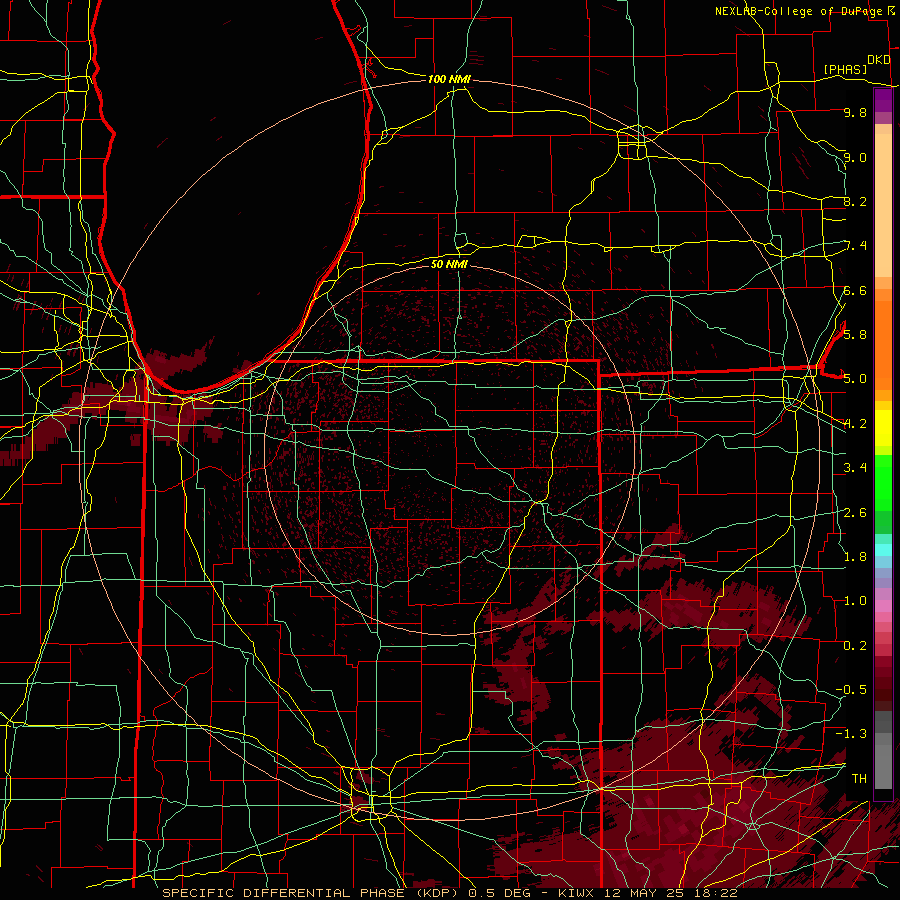Click the TH threshold label on the scale
Screen dimensions: 900x900
point(859,779)
